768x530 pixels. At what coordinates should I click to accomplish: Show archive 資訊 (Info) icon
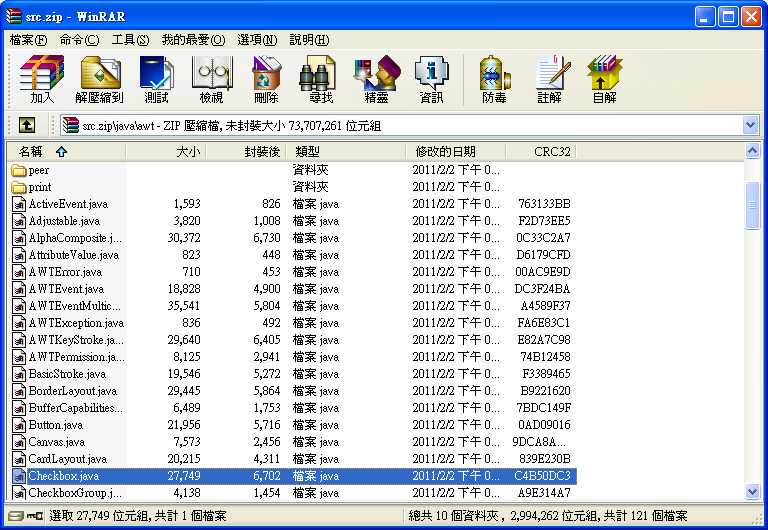click(432, 79)
